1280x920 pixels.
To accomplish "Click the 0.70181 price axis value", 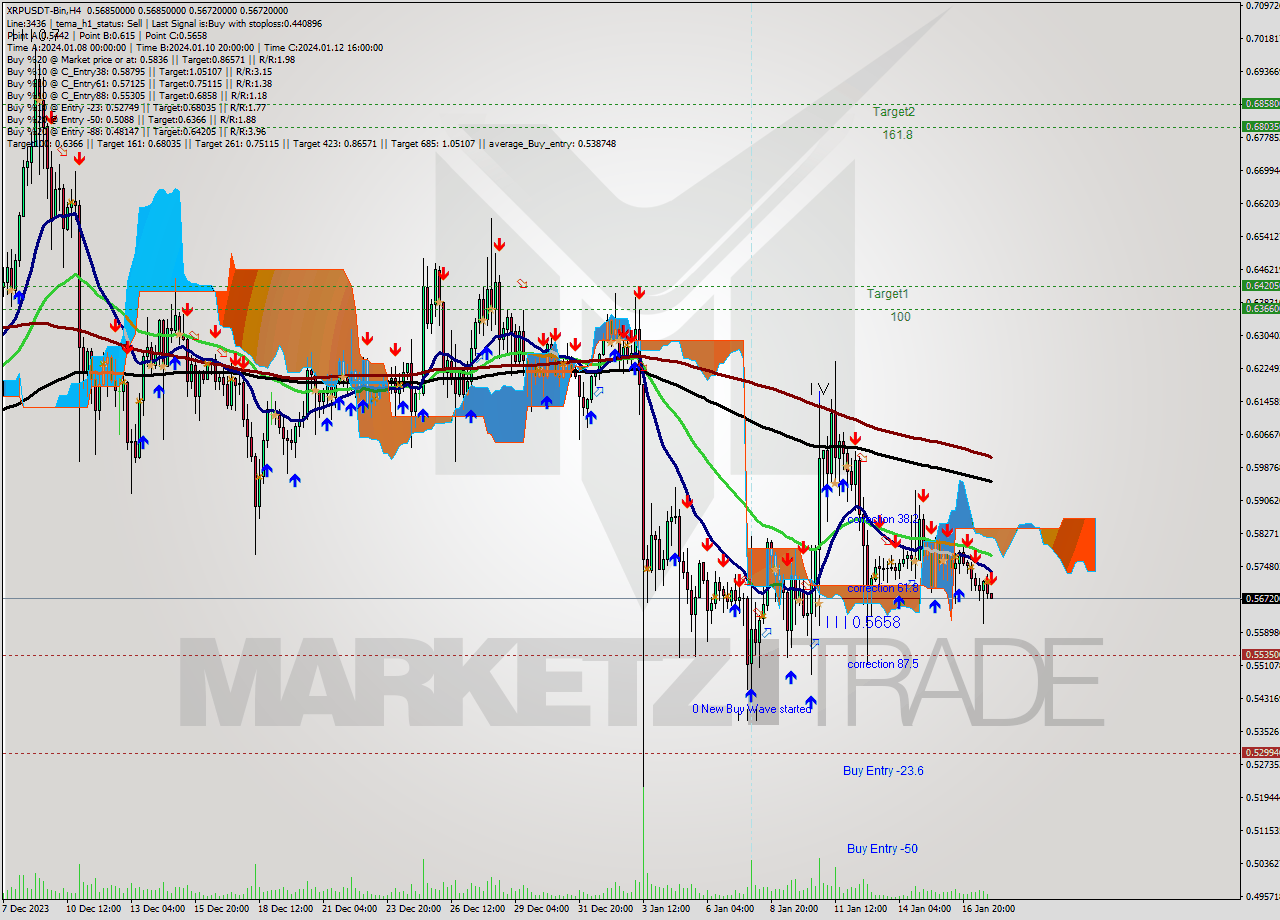I will click(1262, 39).
